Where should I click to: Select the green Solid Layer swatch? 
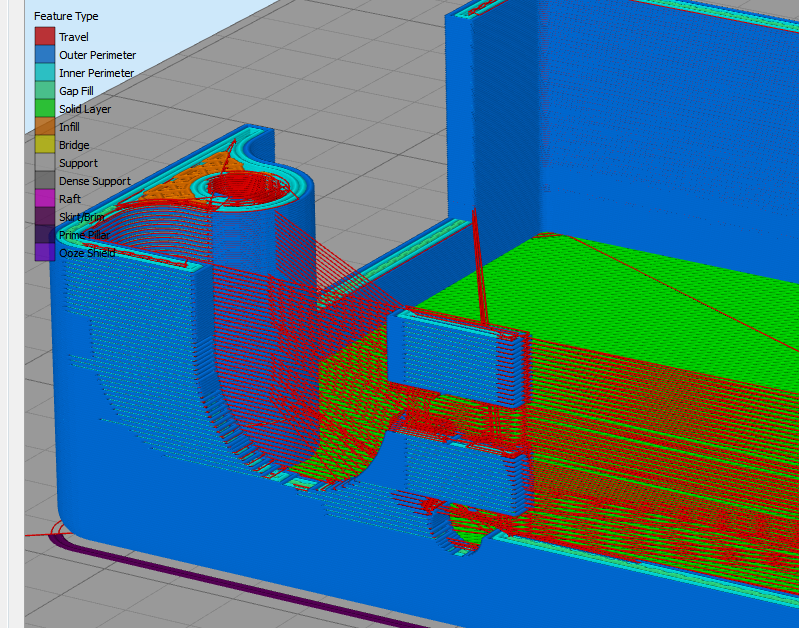[44, 109]
